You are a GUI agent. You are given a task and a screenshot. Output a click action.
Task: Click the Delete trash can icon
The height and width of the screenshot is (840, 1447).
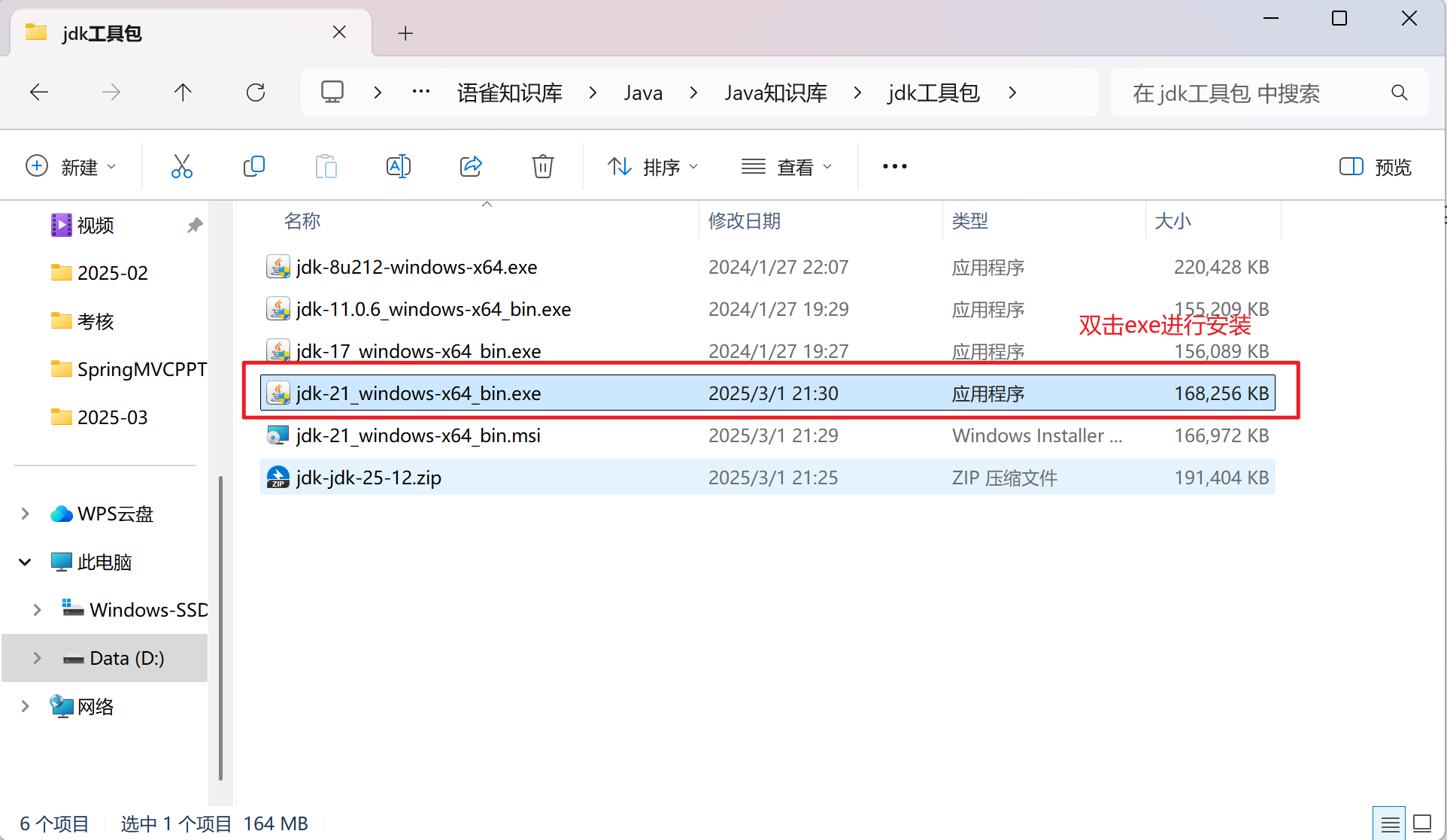pyautogui.click(x=543, y=166)
